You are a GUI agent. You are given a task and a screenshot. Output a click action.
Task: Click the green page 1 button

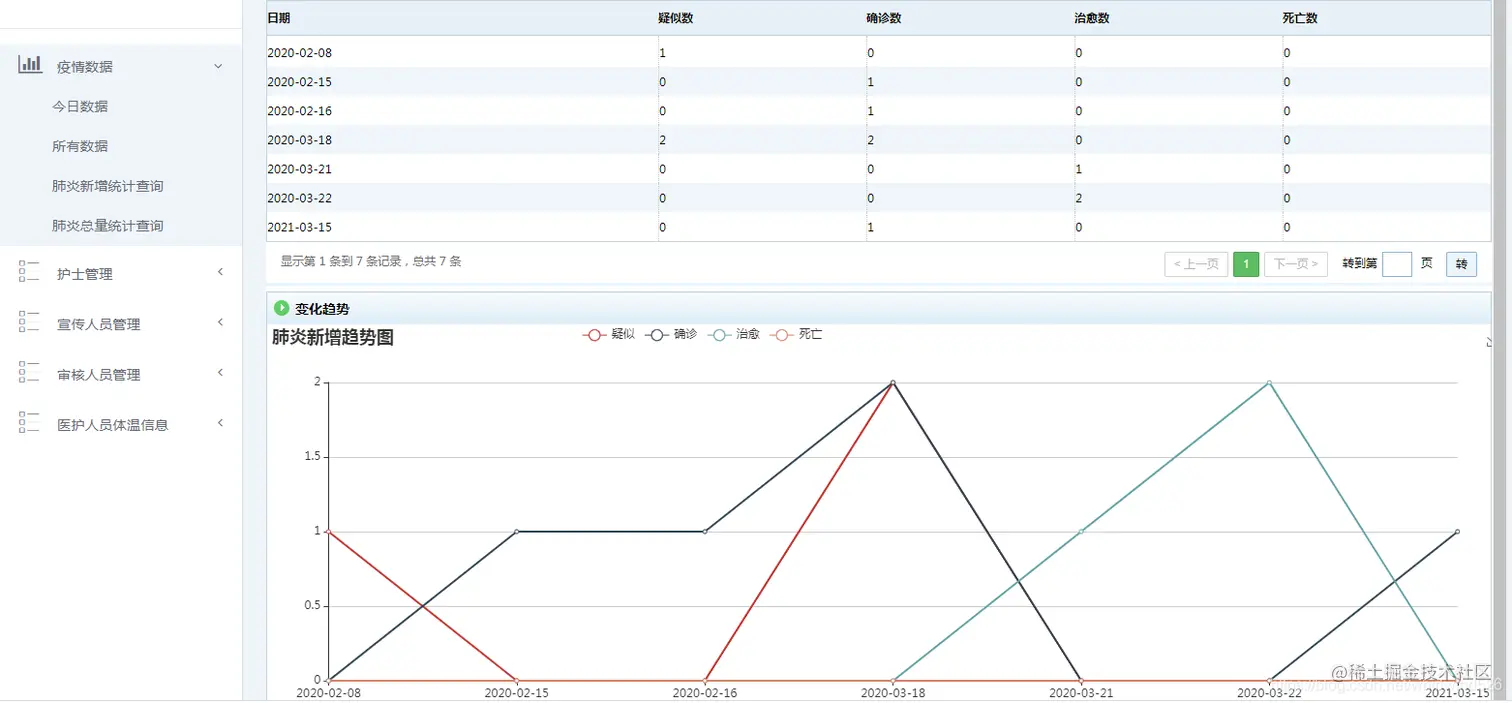point(1246,264)
